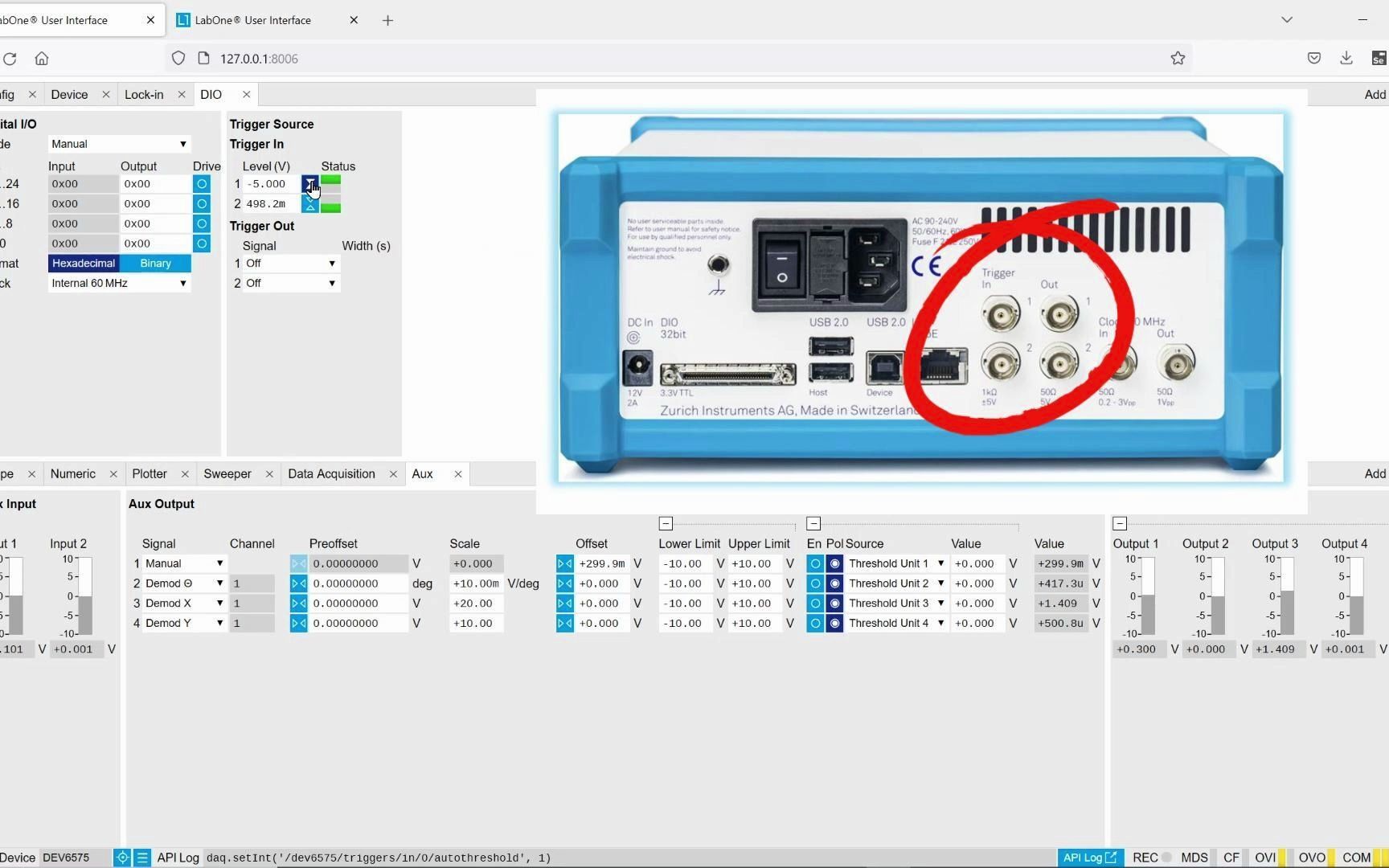Screen dimensions: 1389x868
Task: Click Add in the lower tab row
Action: 1375,474
